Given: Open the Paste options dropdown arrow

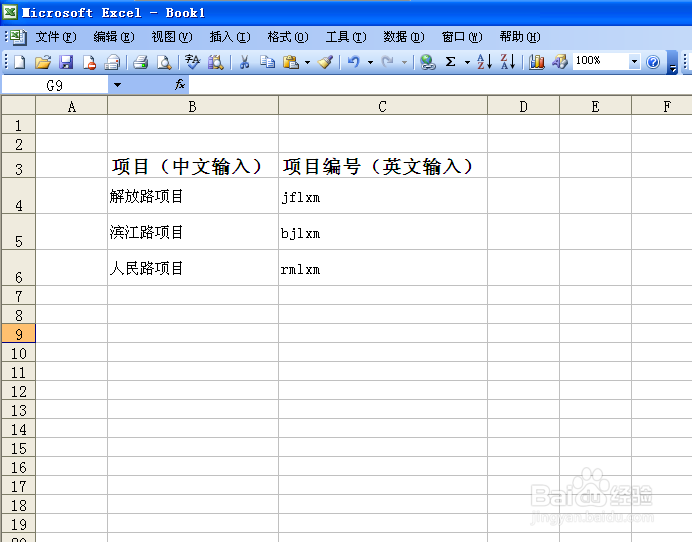Looking at the screenshot, I should tap(307, 62).
